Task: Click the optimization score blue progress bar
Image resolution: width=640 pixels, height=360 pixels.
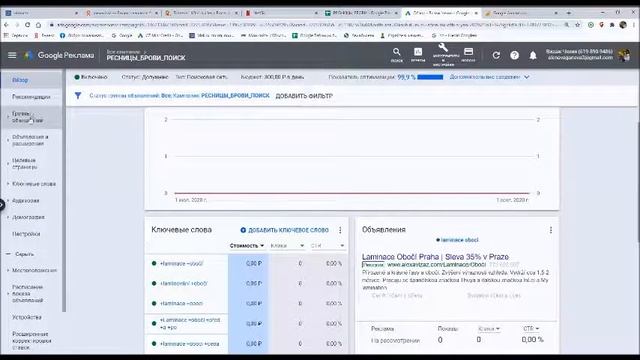Action: tap(430, 77)
